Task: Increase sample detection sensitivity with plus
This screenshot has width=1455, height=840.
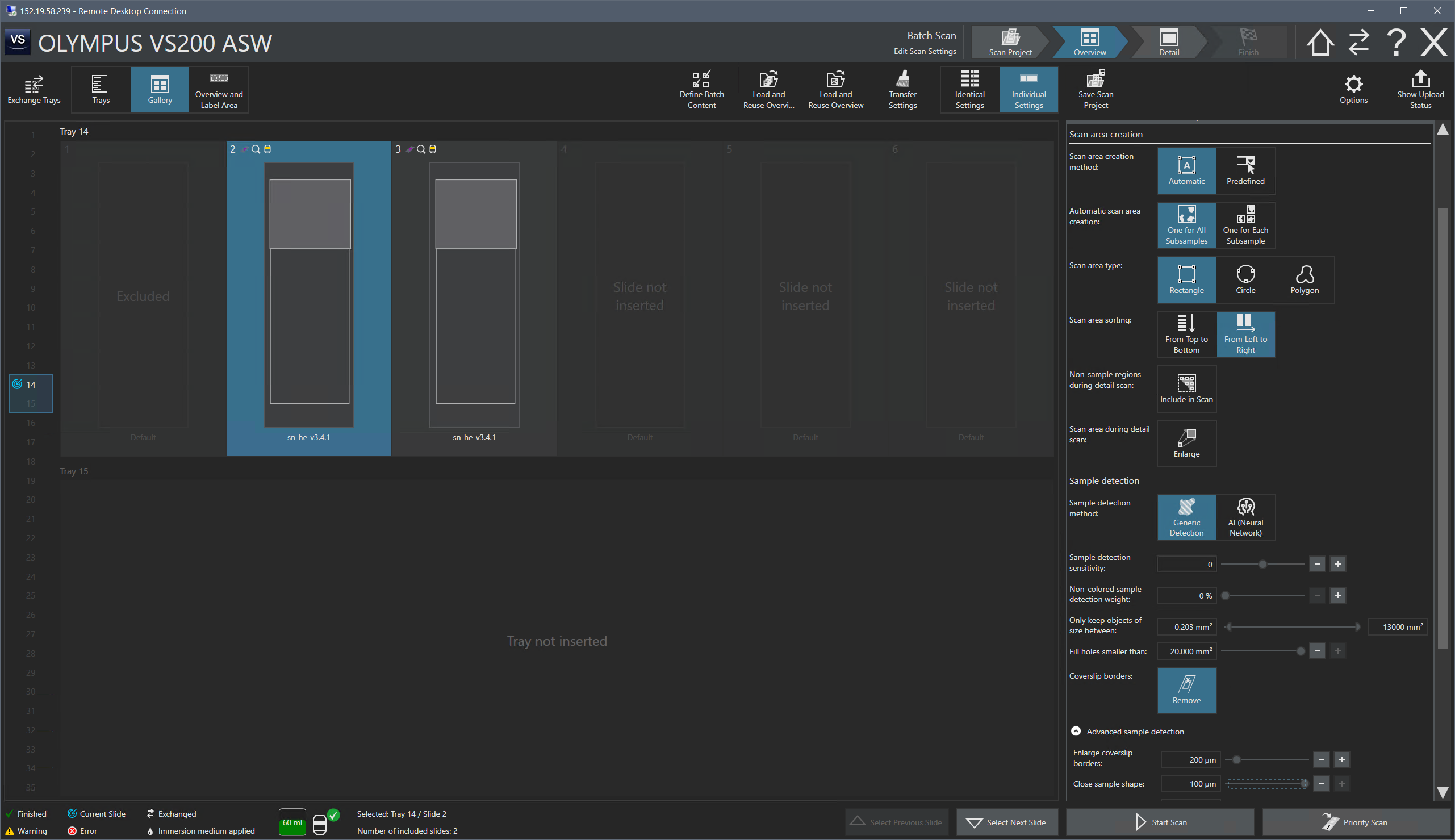Action: [1337, 563]
